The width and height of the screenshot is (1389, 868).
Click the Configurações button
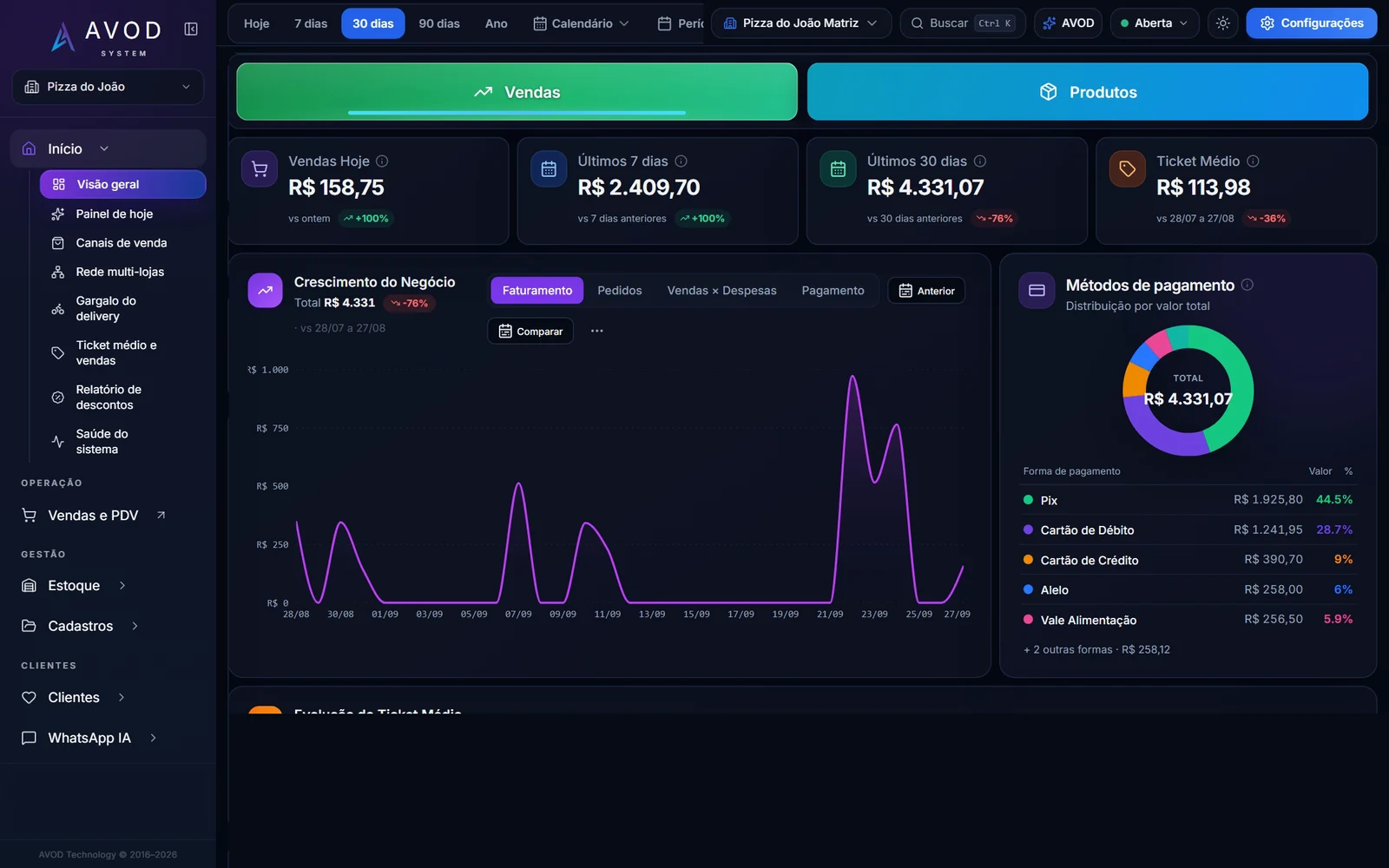tap(1311, 23)
